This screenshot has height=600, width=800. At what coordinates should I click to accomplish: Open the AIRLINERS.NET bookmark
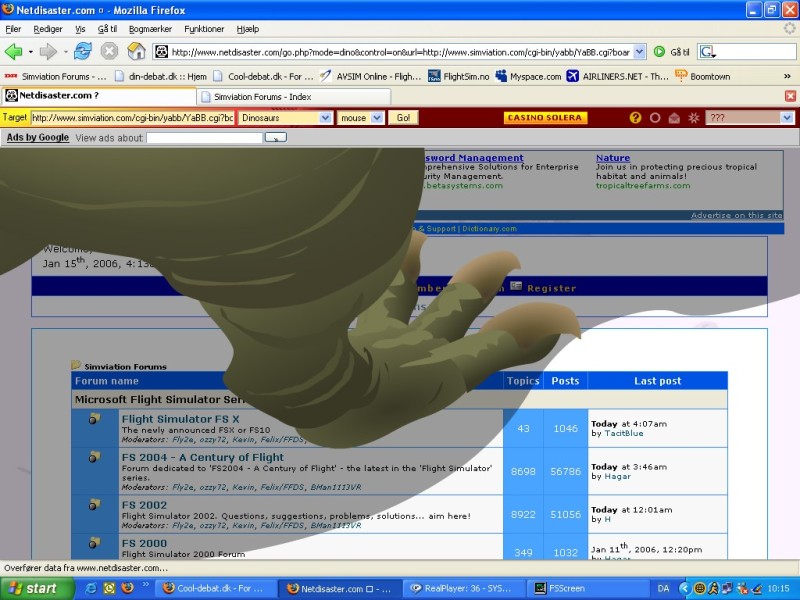(x=618, y=77)
